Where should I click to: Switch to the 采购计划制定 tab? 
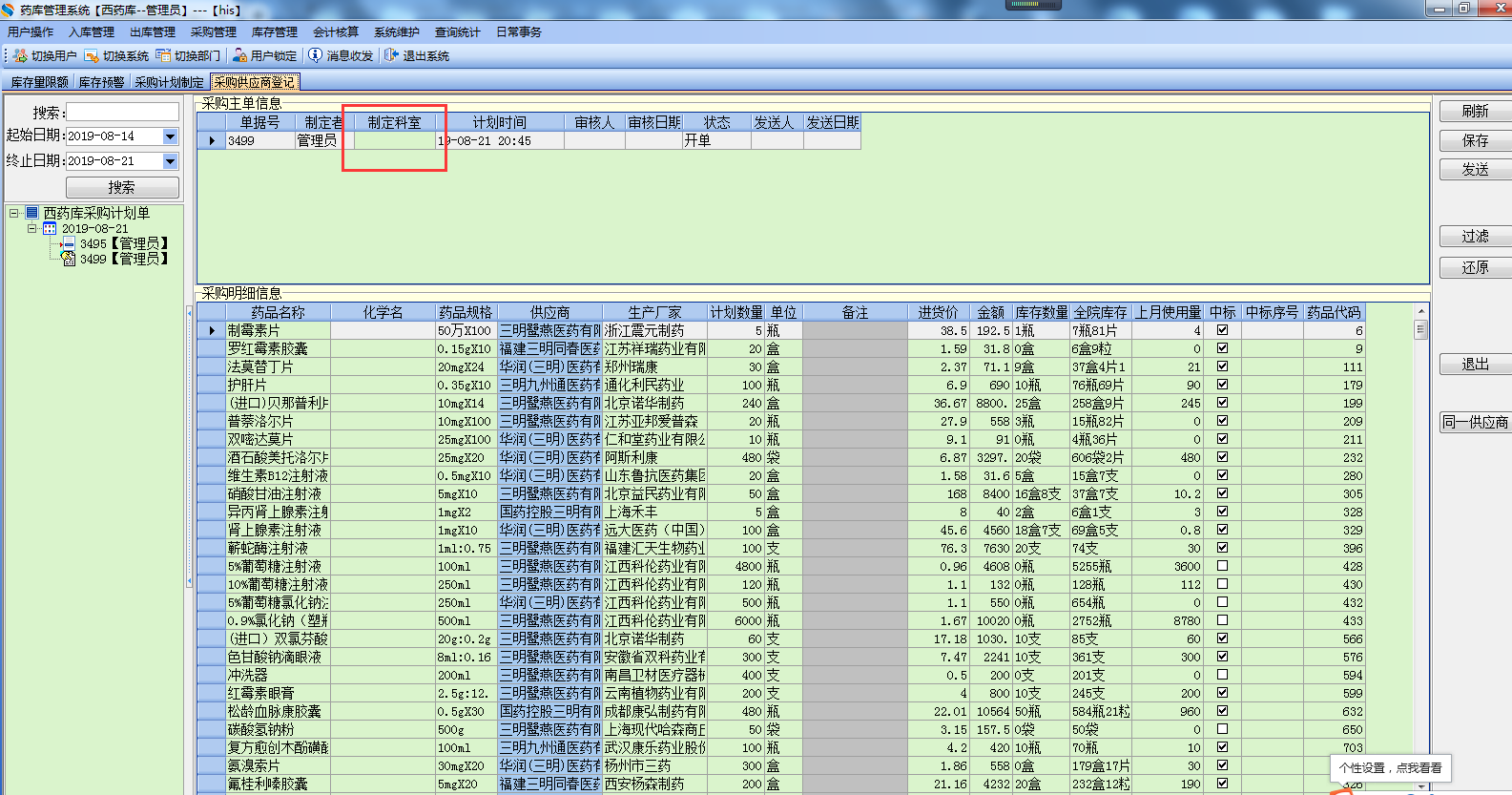pyautogui.click(x=169, y=82)
